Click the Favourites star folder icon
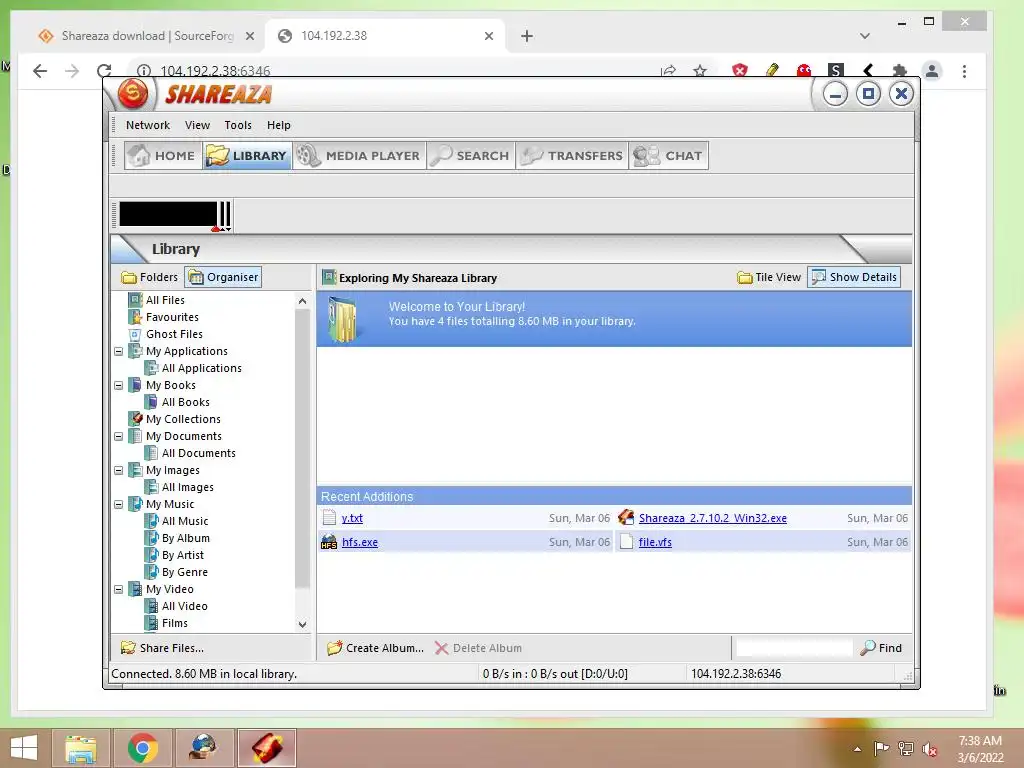This screenshot has width=1024, height=768. coord(135,317)
